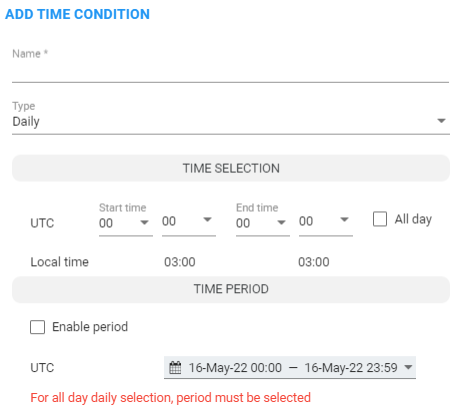Click End time hour dropdown arrow
This screenshot has height=407, width=450.
pyautogui.click(x=281, y=222)
